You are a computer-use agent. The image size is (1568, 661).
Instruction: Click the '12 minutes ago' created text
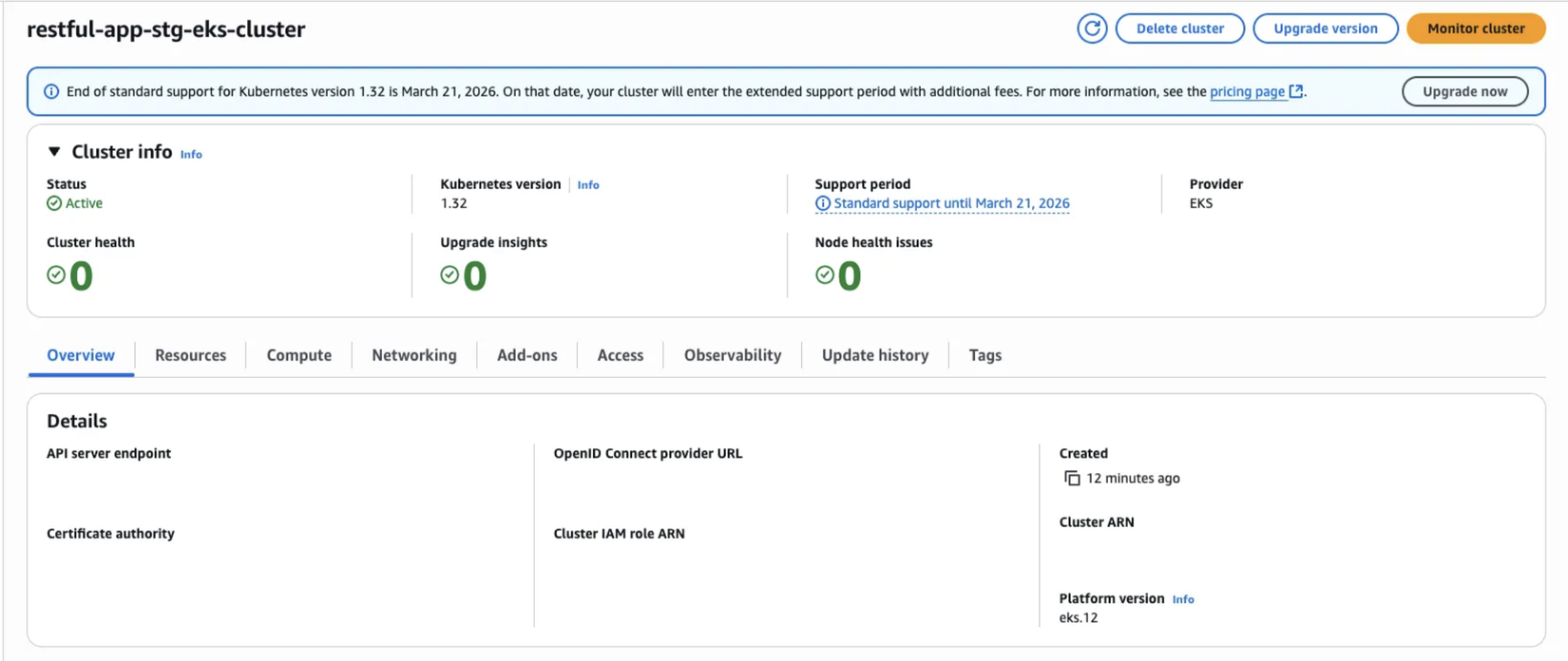point(1133,479)
